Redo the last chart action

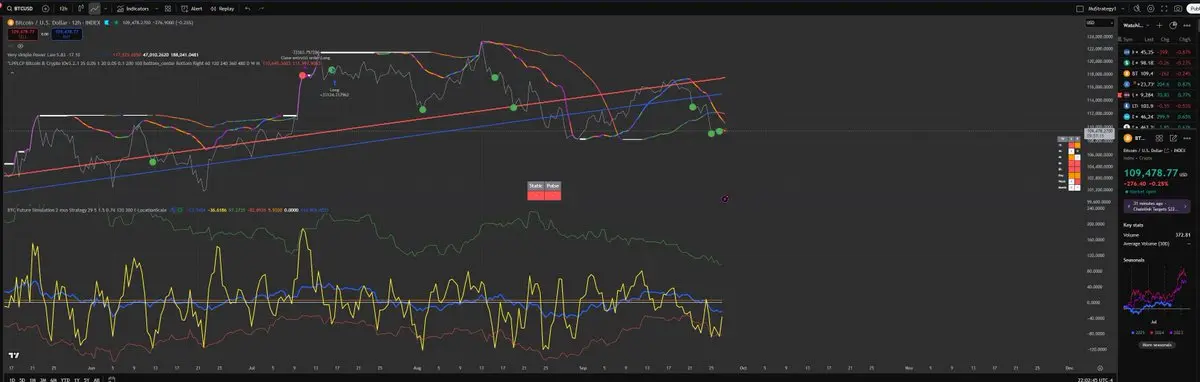pyautogui.click(x=261, y=9)
